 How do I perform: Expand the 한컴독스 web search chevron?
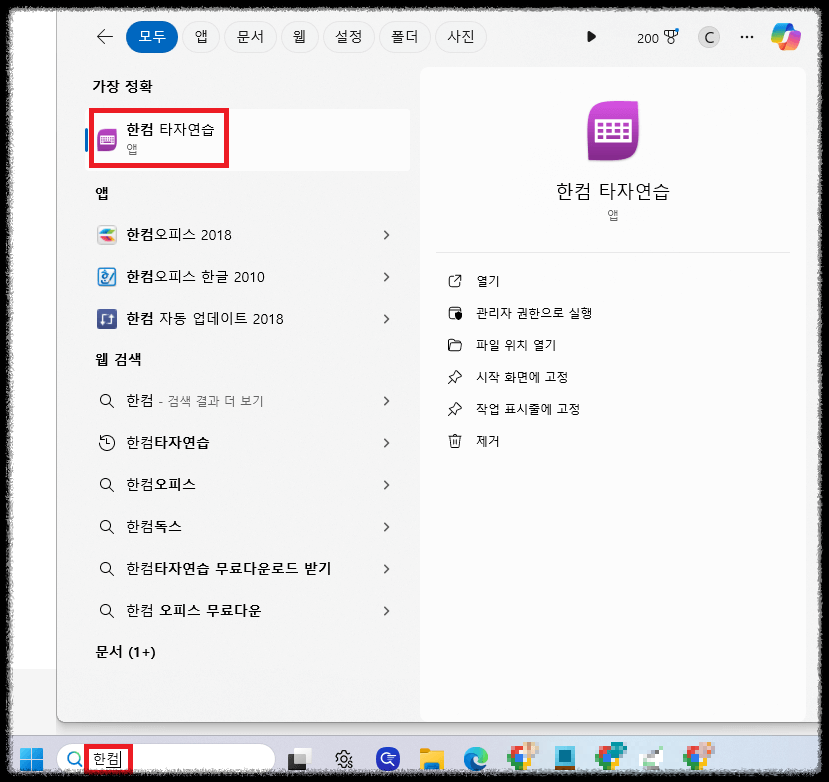tap(387, 527)
